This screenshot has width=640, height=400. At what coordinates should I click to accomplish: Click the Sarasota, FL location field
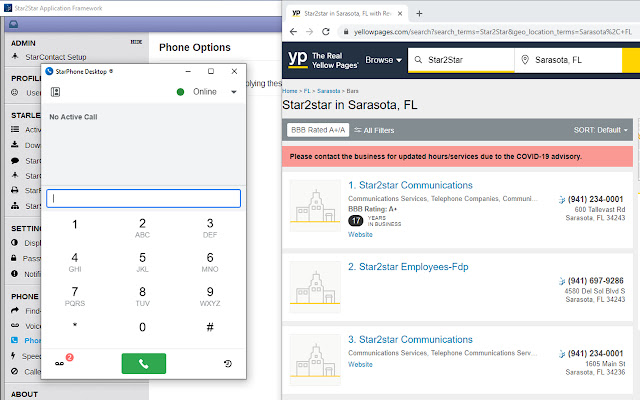pyautogui.click(x=572, y=61)
